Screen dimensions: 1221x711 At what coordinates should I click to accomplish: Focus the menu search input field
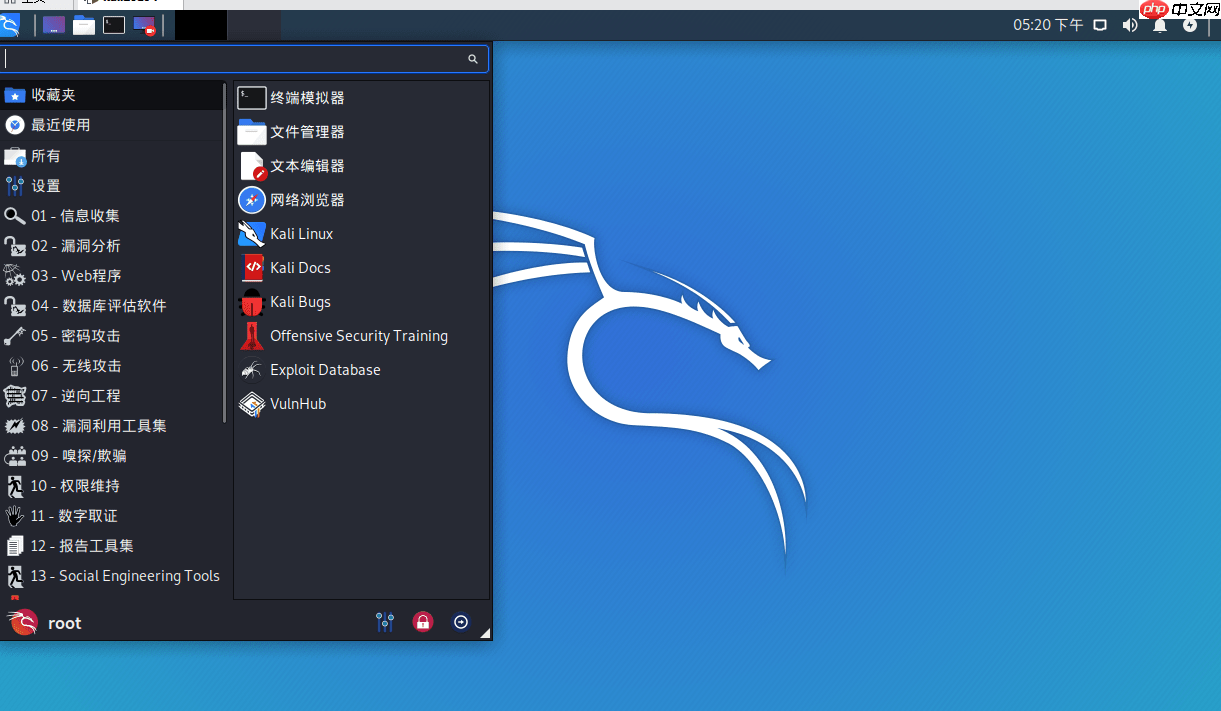[245, 59]
